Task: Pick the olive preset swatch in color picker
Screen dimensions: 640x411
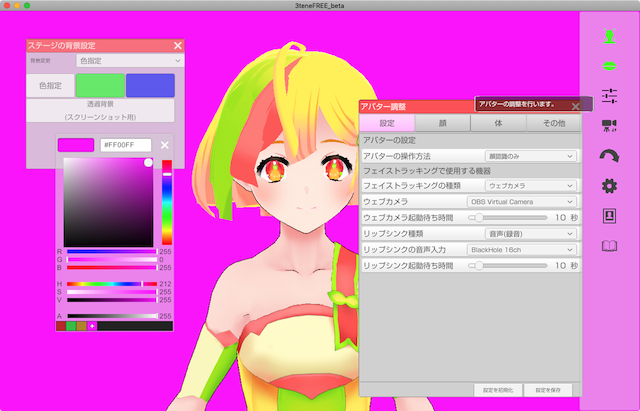Action: pos(82,326)
